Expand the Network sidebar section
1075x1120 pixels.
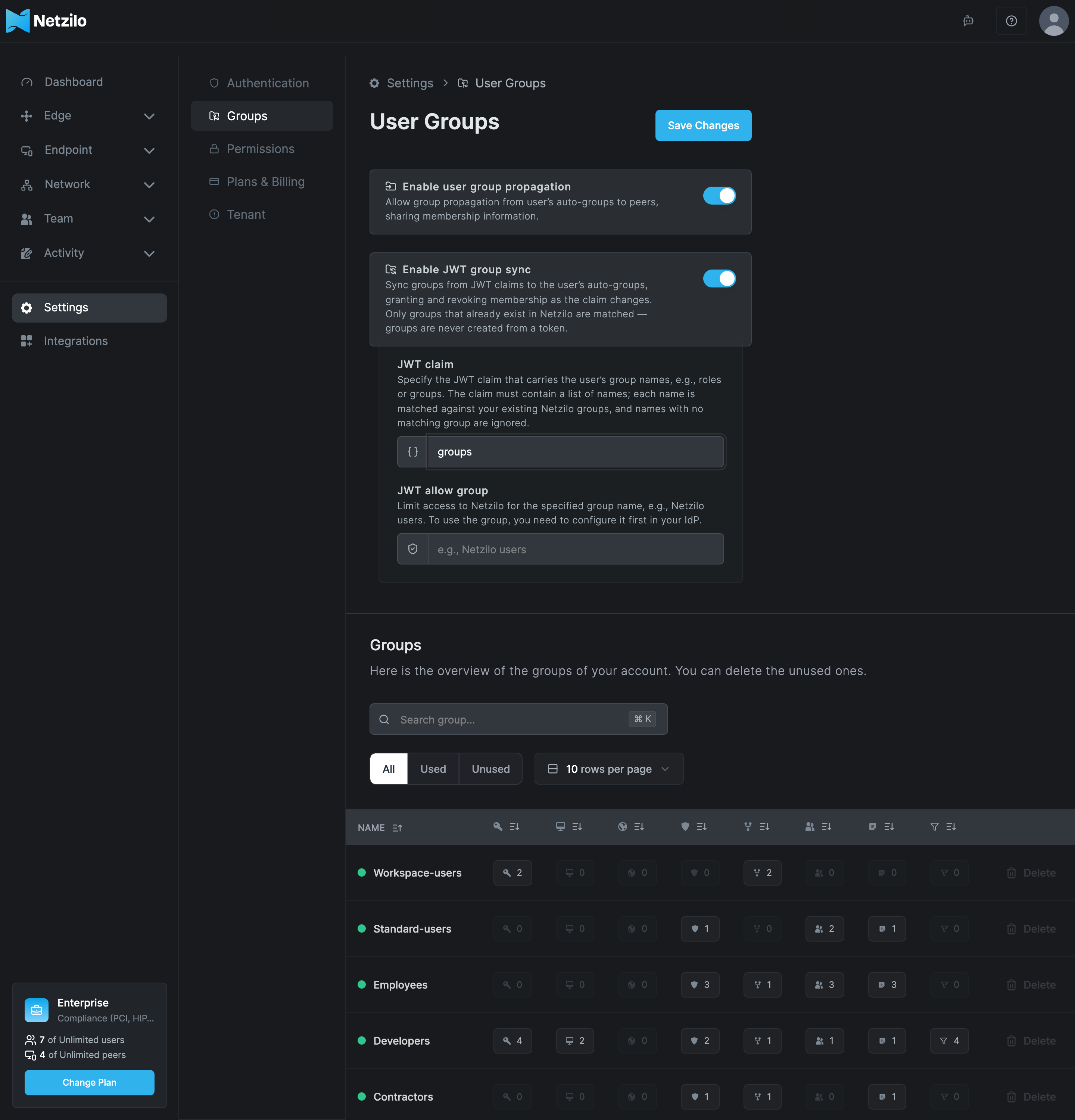tap(89, 184)
